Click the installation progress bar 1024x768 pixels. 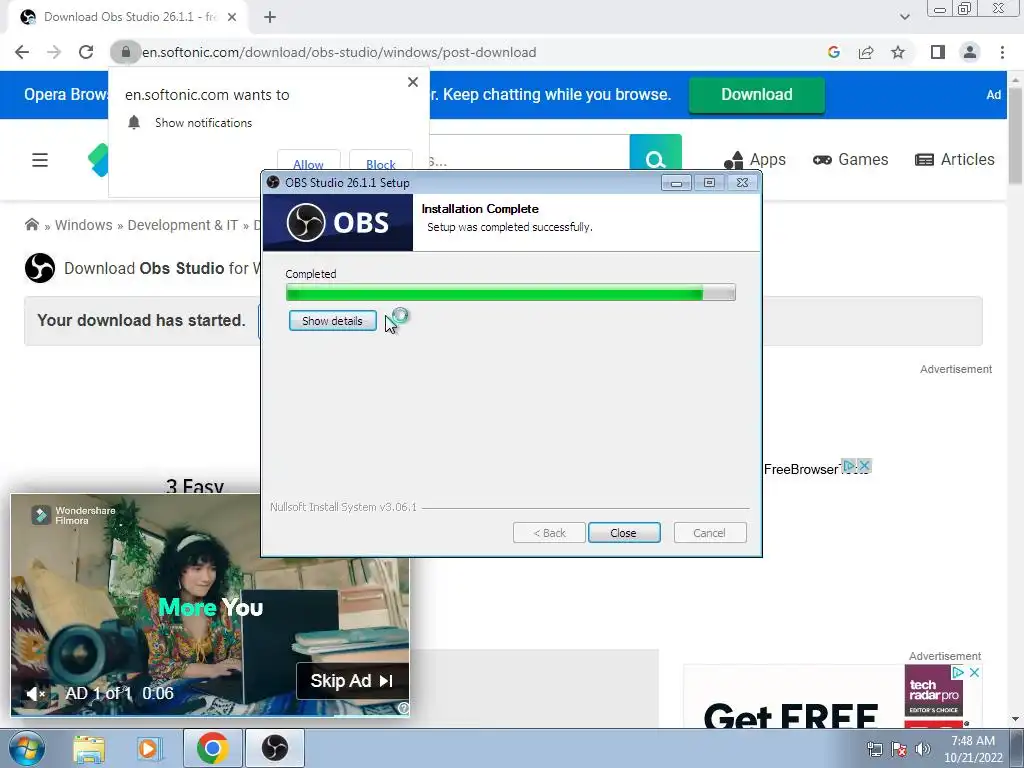(x=511, y=292)
